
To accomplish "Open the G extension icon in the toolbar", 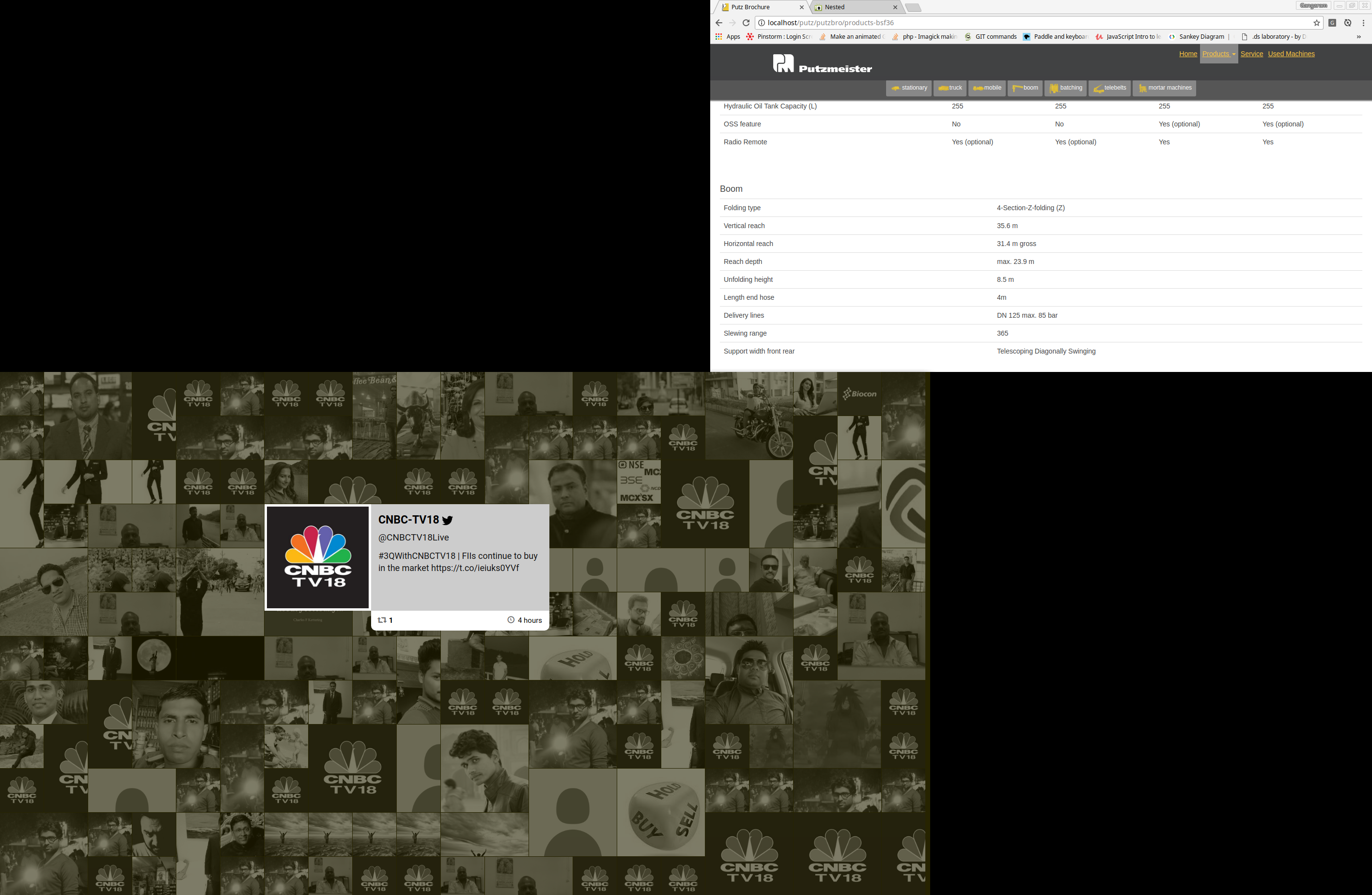I will [1332, 23].
